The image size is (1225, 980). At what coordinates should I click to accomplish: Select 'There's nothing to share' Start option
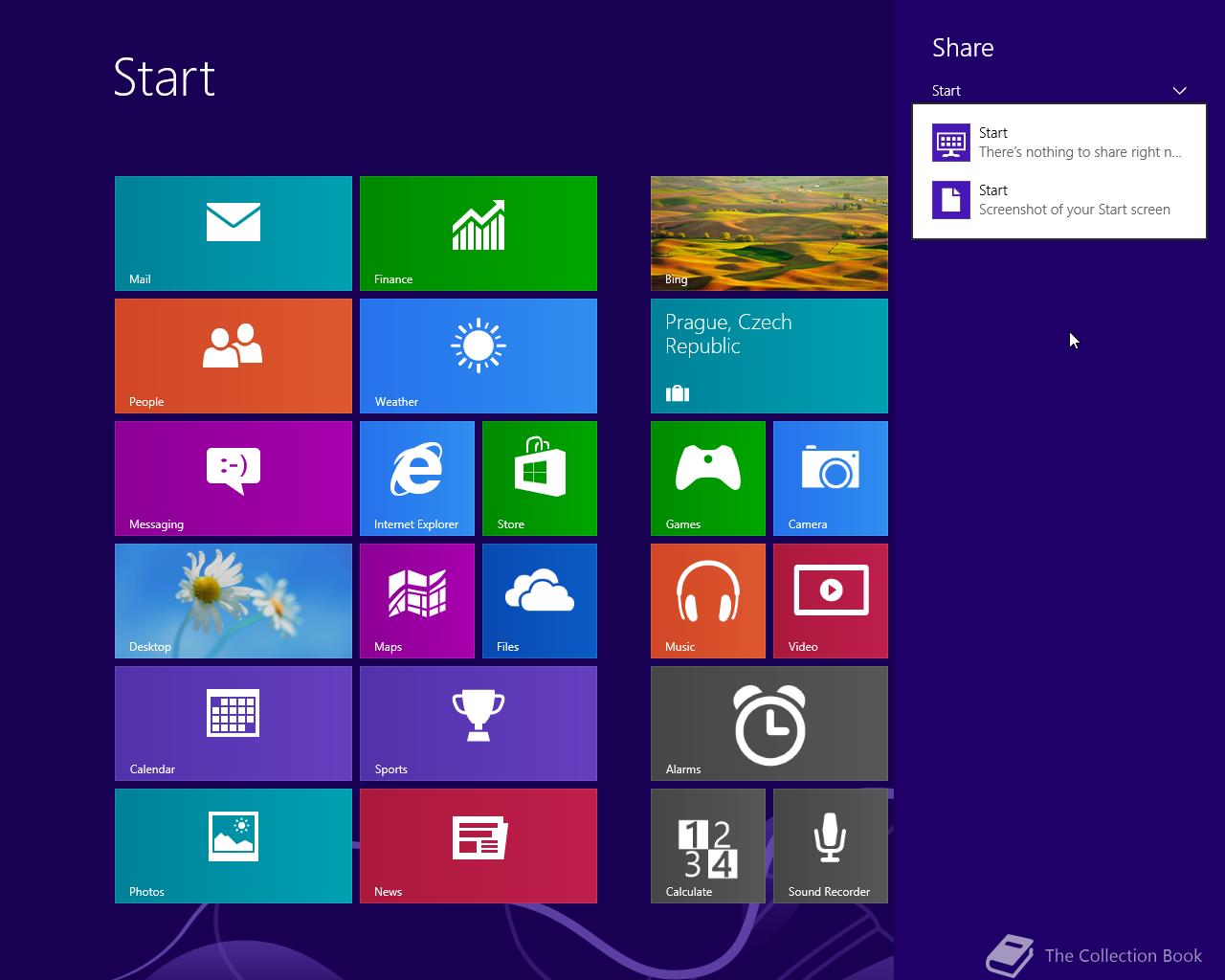click(x=1059, y=143)
